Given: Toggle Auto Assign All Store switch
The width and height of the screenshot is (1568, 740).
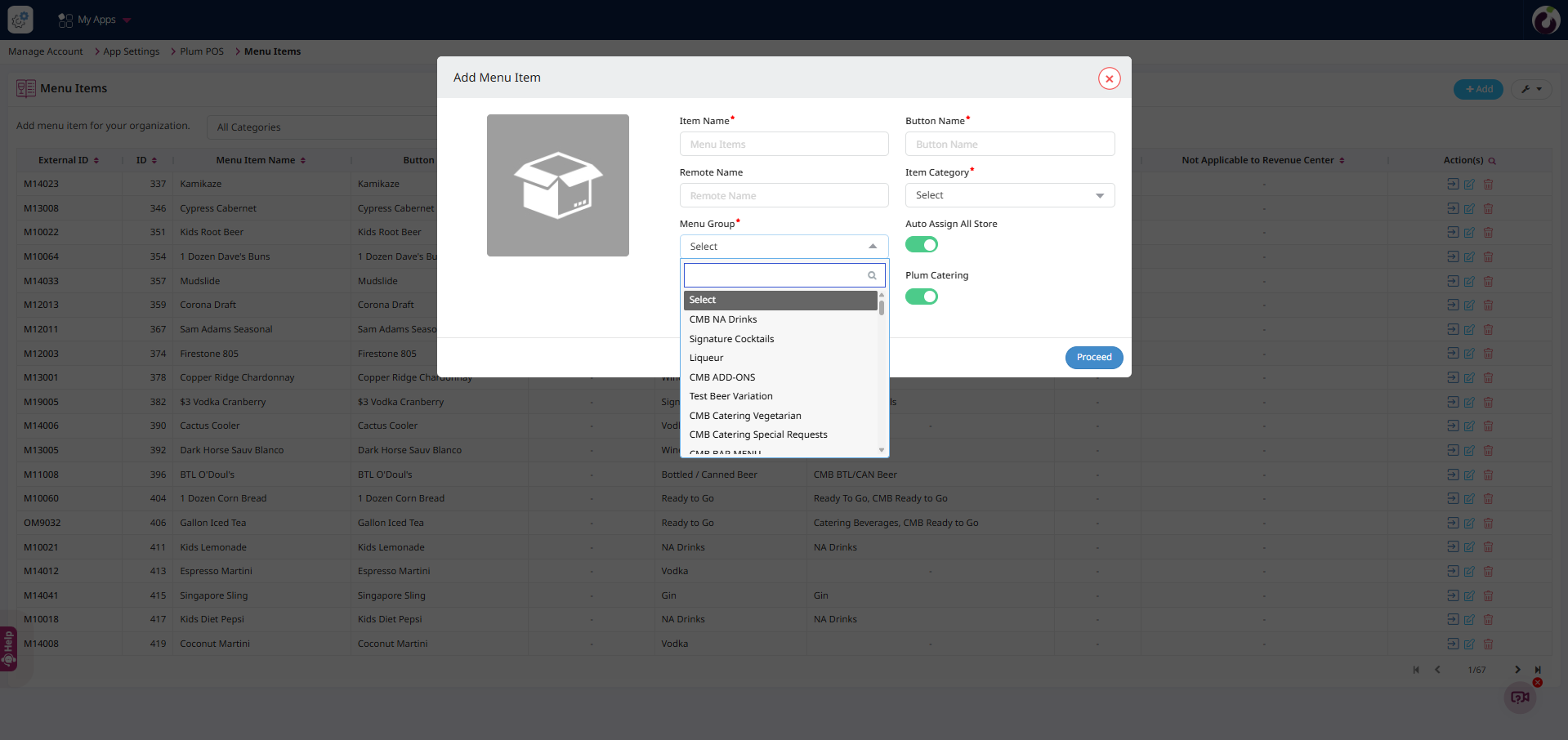Looking at the screenshot, I should pyautogui.click(x=922, y=245).
